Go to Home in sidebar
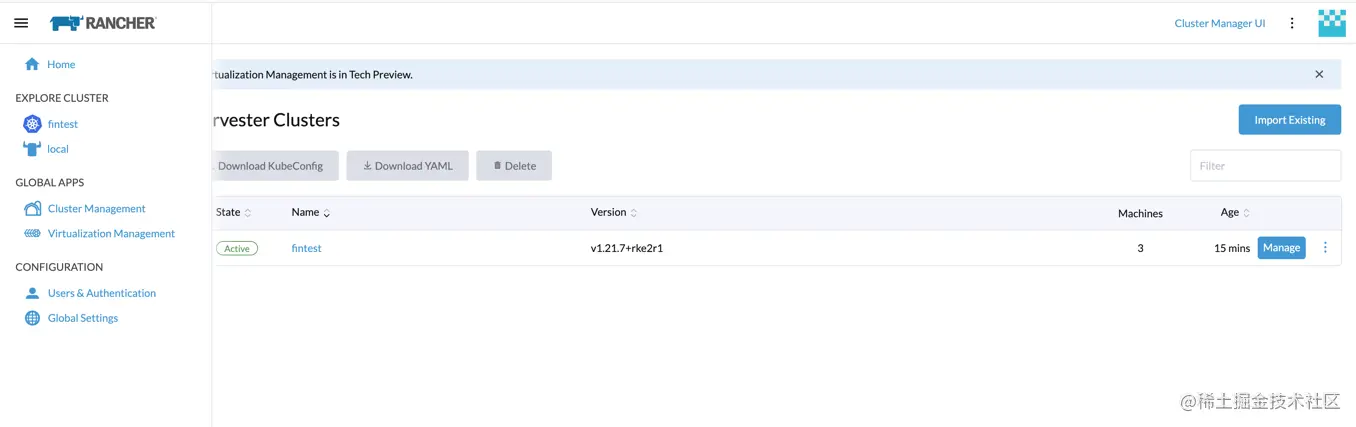This screenshot has width=1356, height=427. click(x=61, y=64)
